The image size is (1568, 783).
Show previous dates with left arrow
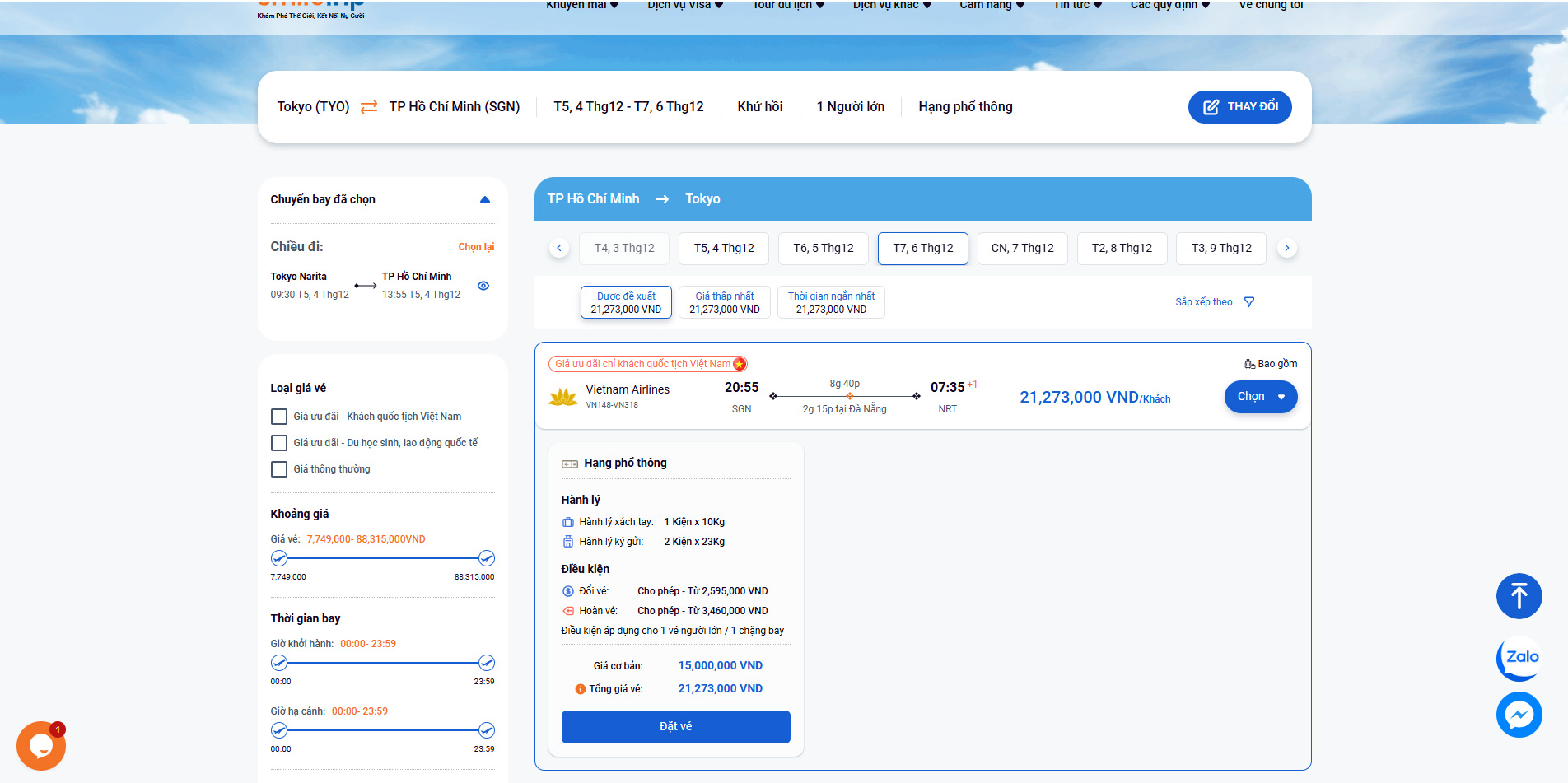coord(559,248)
